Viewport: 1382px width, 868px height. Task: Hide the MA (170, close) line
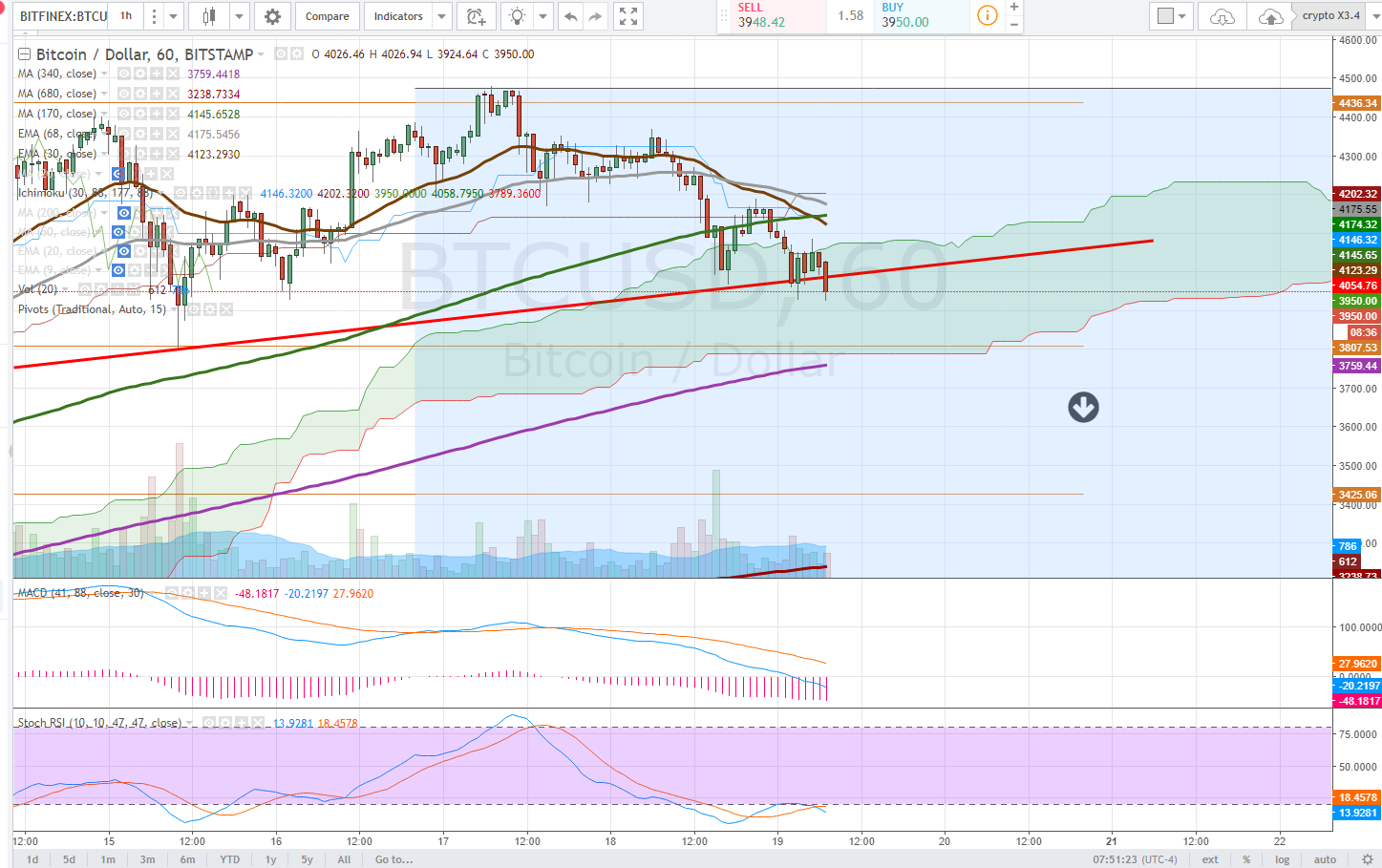point(124,114)
